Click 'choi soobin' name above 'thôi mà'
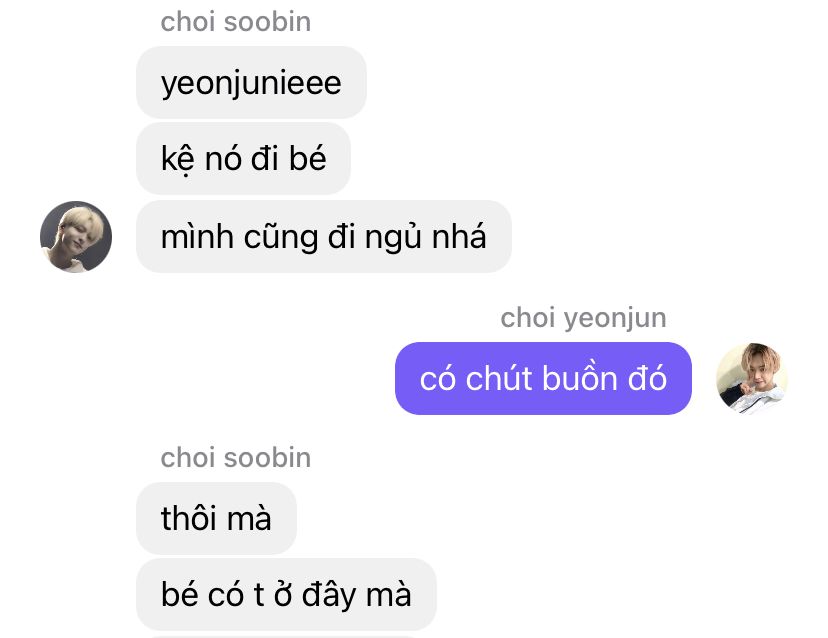 (236, 457)
